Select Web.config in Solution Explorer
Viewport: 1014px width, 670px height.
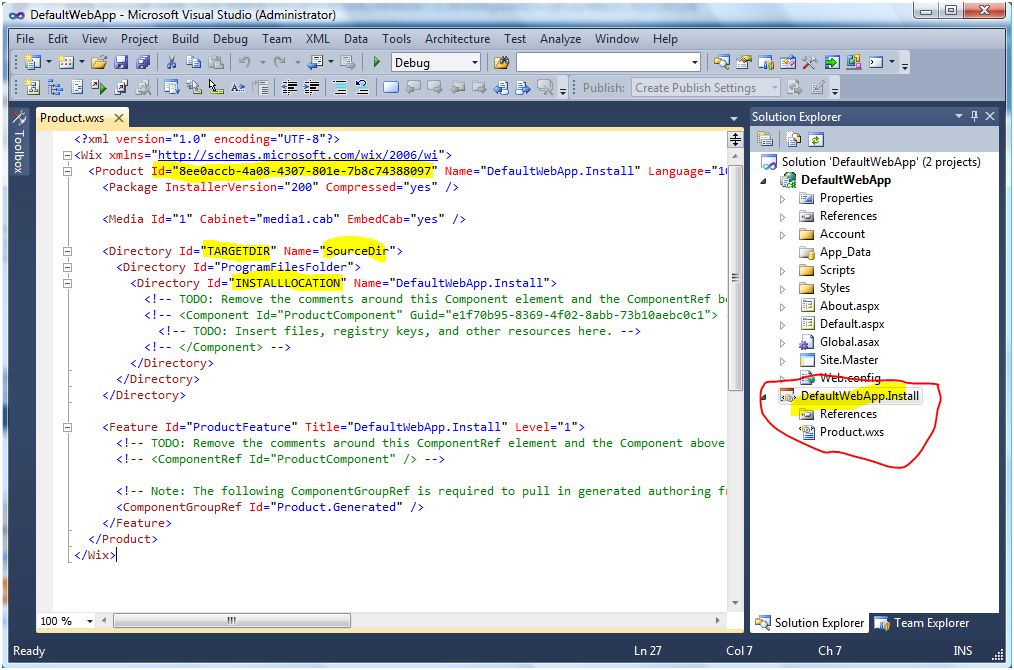coord(850,378)
